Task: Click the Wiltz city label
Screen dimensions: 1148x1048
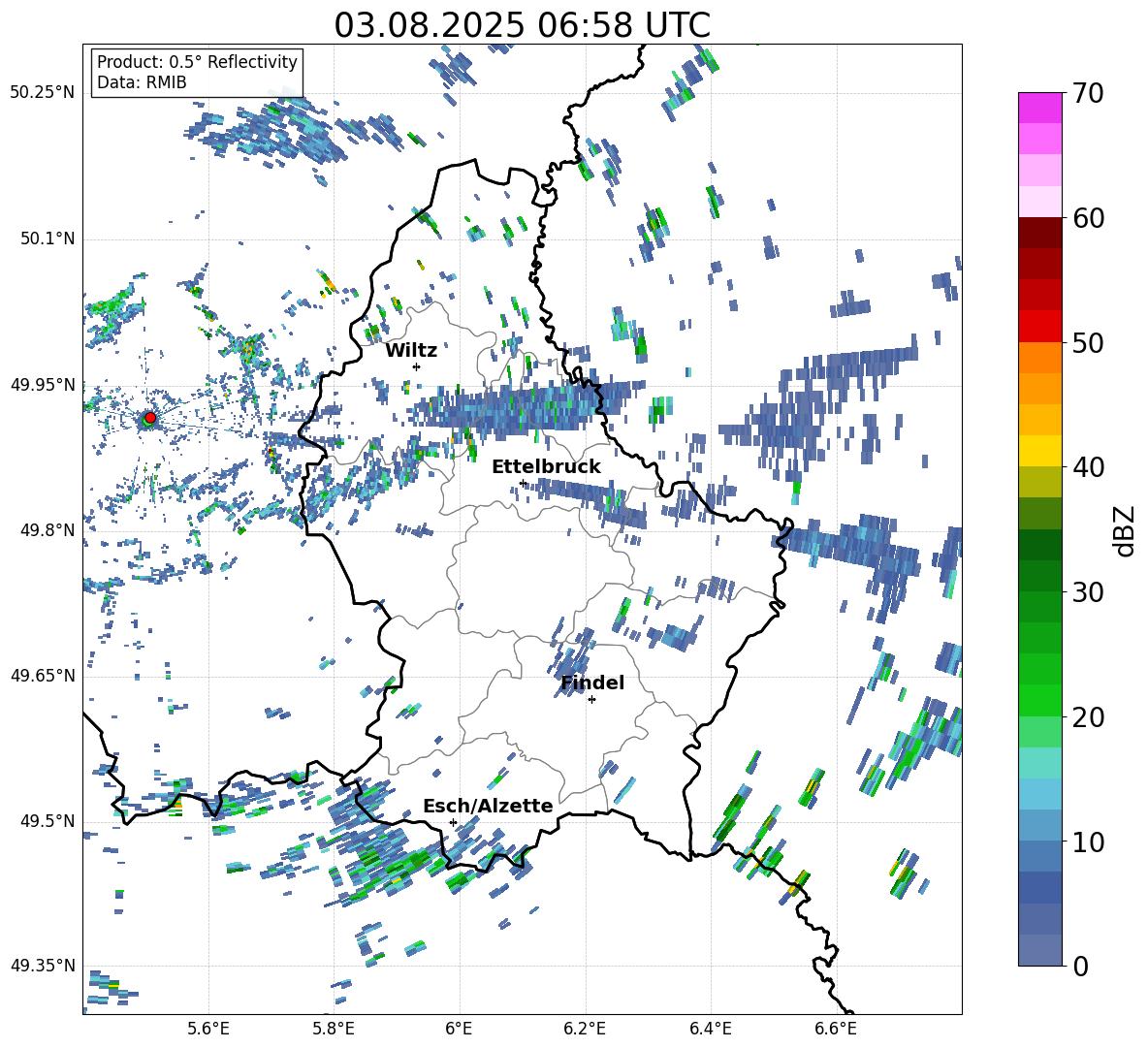Action: pos(411,351)
